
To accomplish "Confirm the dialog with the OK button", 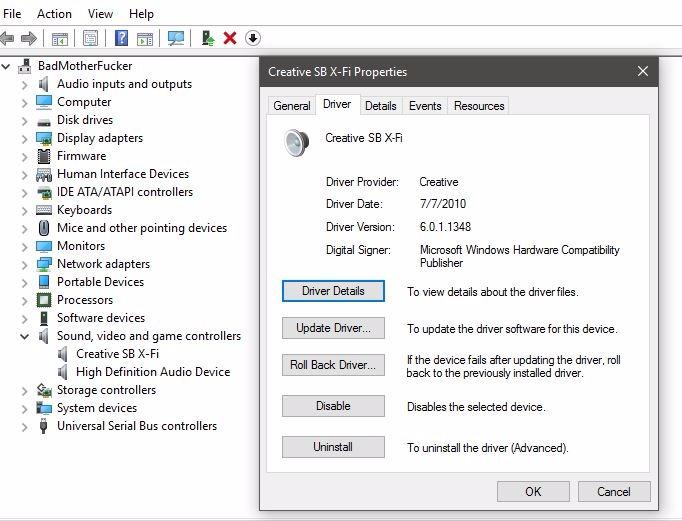I will (533, 491).
